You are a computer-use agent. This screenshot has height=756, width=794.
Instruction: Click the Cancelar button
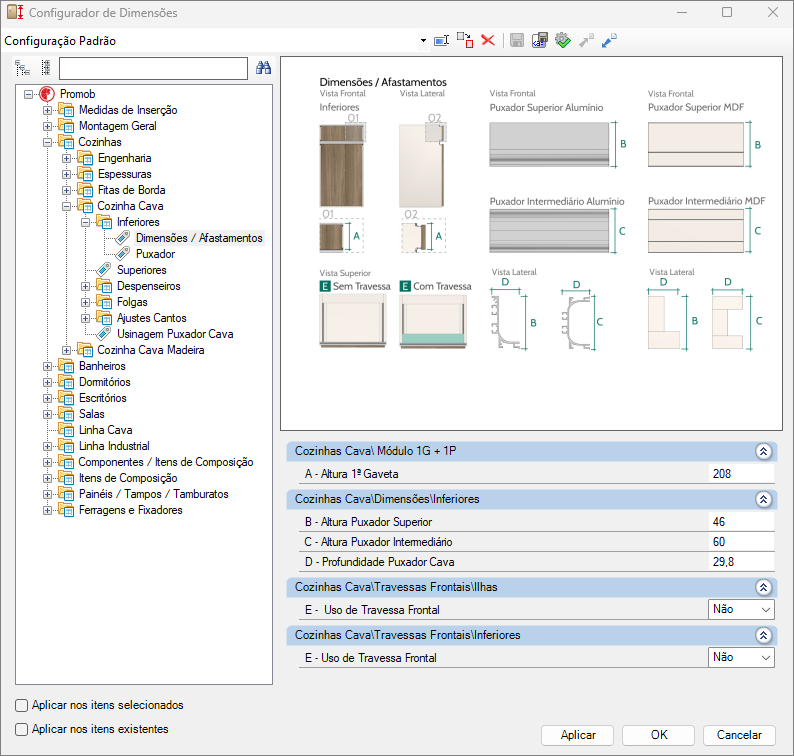coord(739,735)
